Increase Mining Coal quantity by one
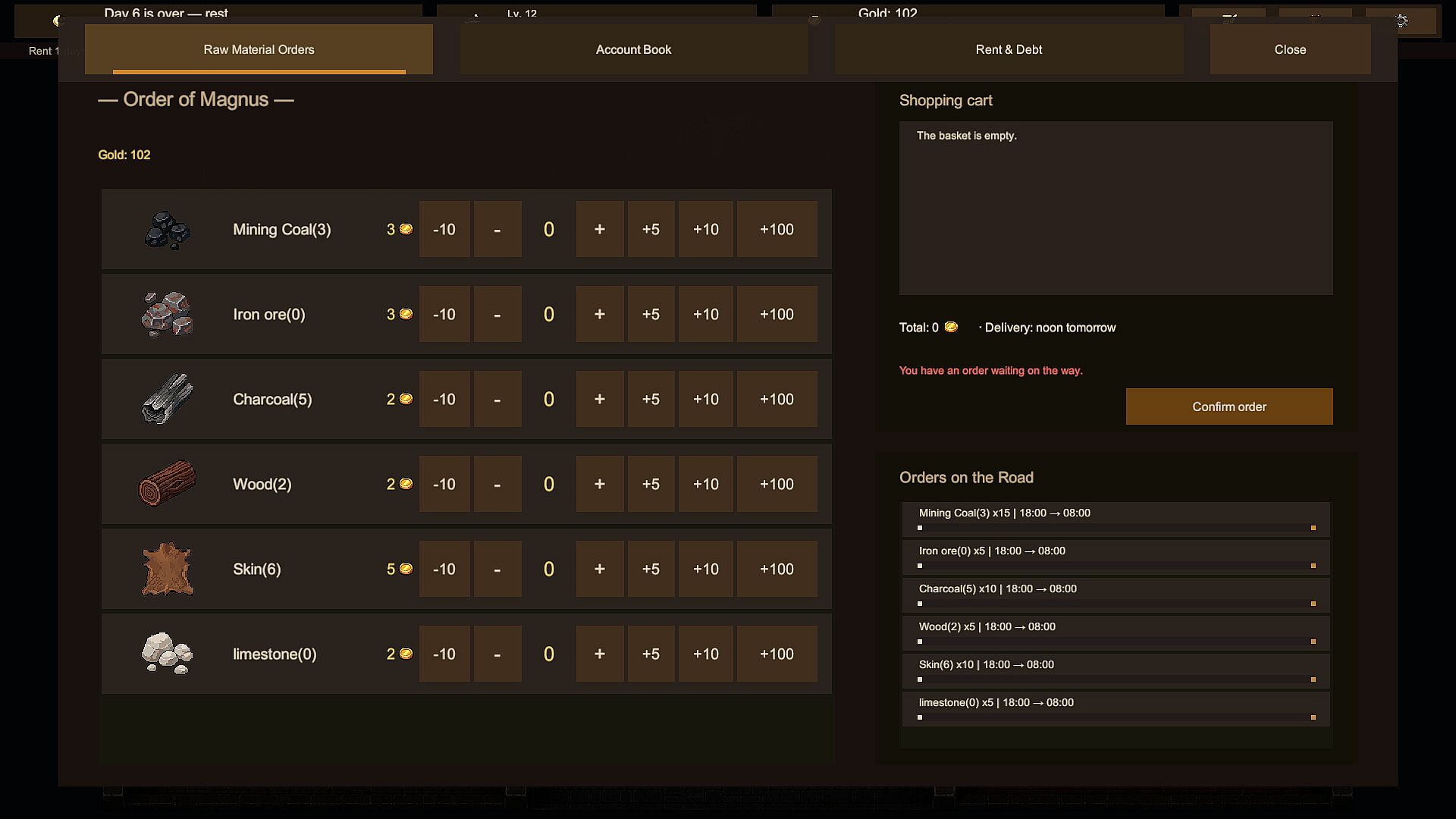 600,229
